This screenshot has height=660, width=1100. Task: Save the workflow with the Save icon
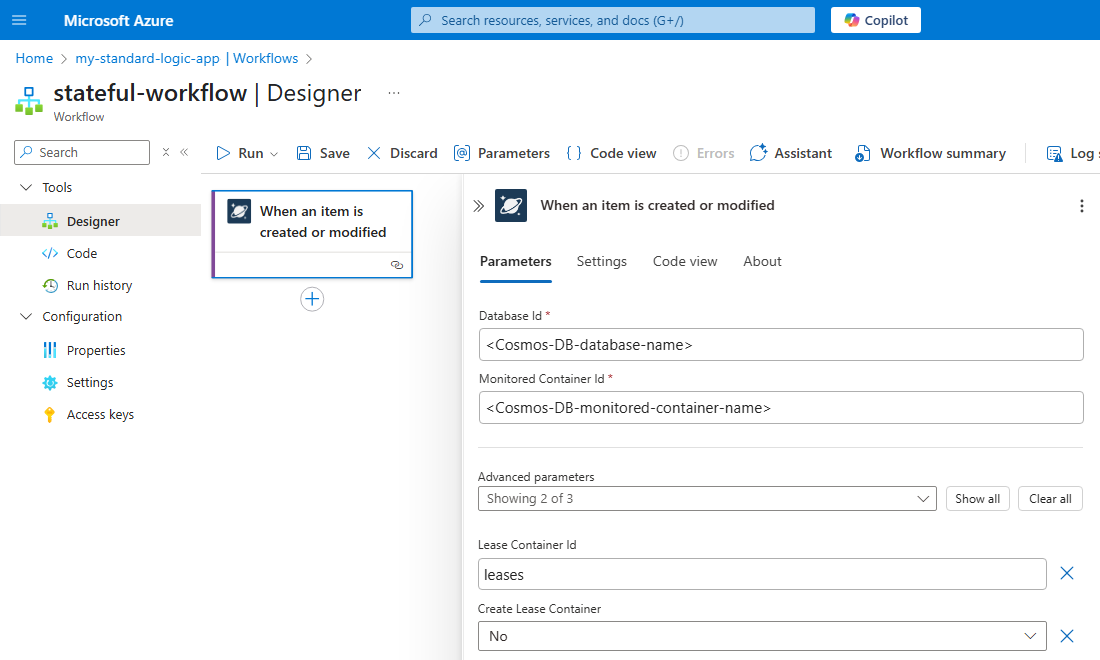click(304, 153)
